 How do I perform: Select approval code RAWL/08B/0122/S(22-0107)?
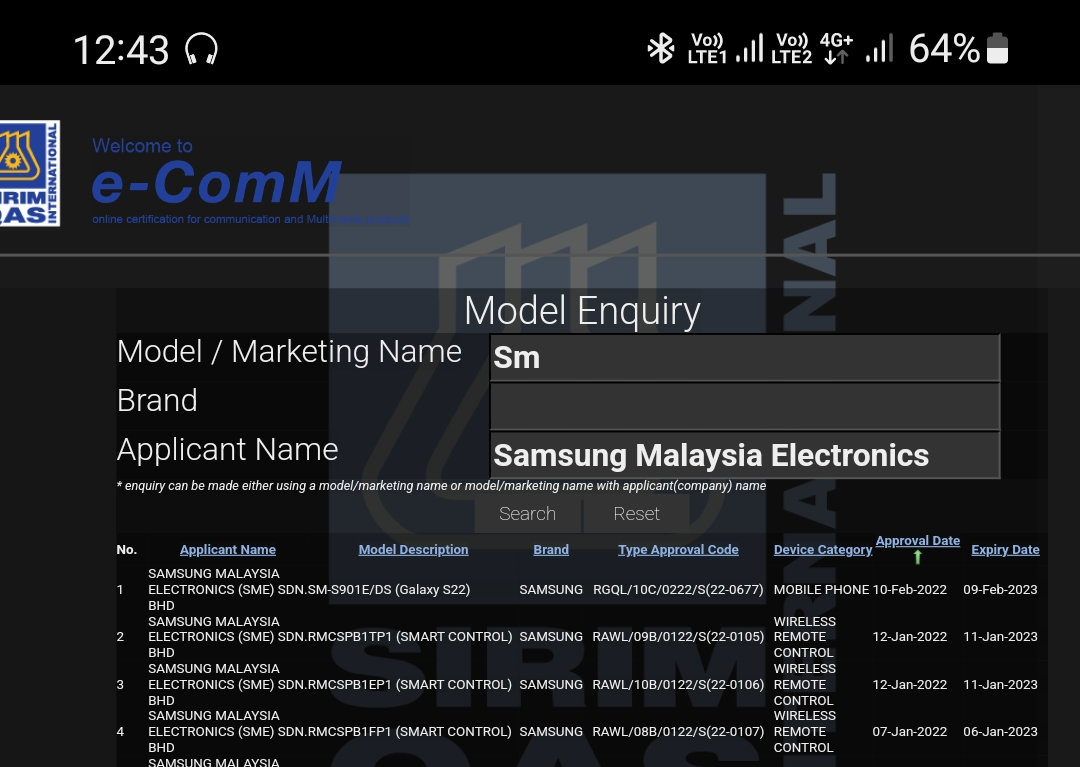[x=678, y=732]
